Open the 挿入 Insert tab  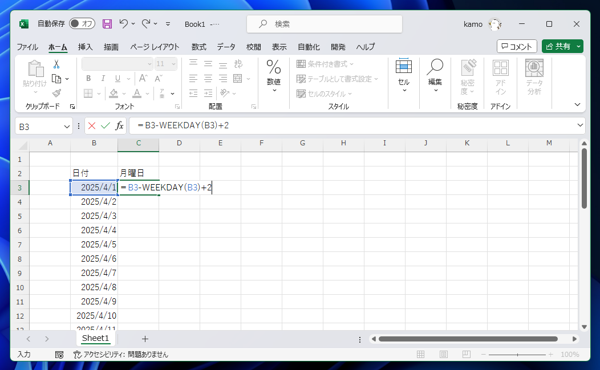(85, 47)
